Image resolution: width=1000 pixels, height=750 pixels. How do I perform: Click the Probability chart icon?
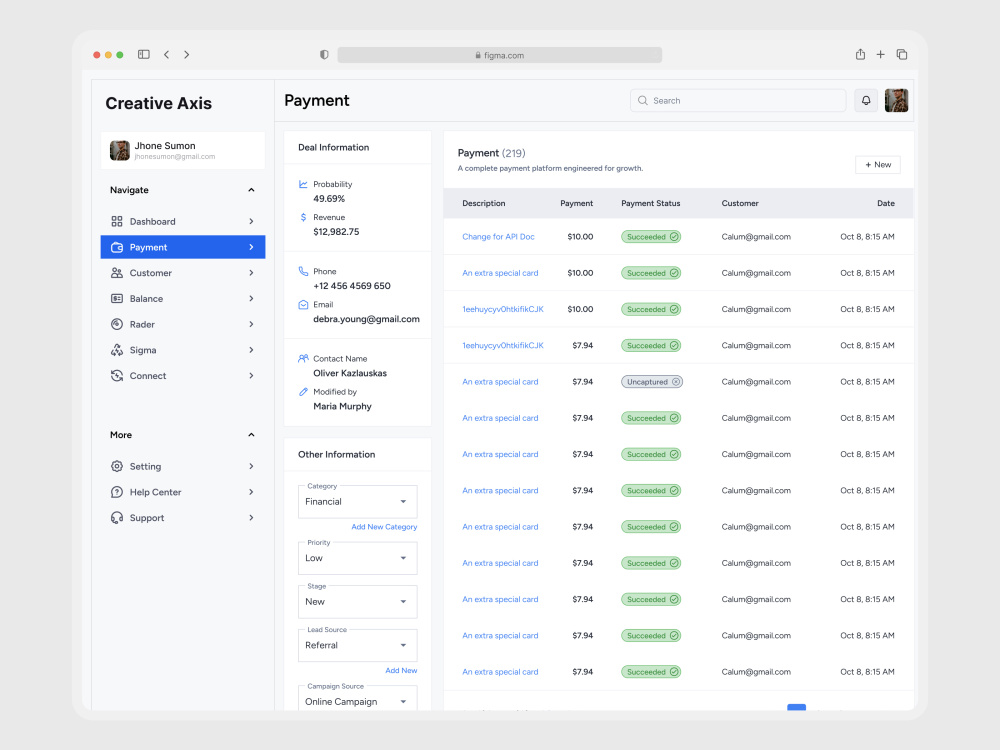(303, 184)
